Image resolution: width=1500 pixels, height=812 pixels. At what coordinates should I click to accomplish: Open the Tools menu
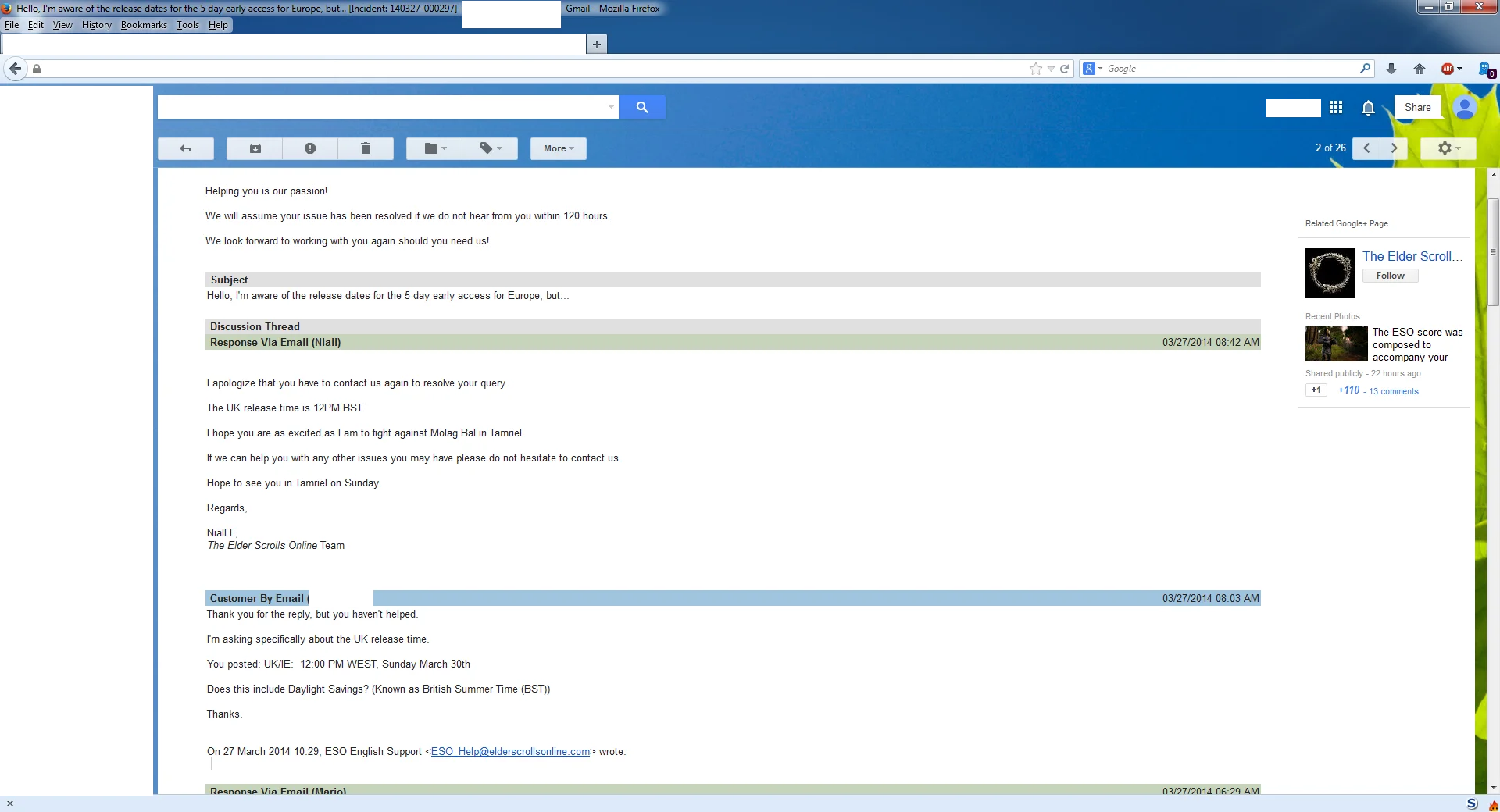click(187, 25)
